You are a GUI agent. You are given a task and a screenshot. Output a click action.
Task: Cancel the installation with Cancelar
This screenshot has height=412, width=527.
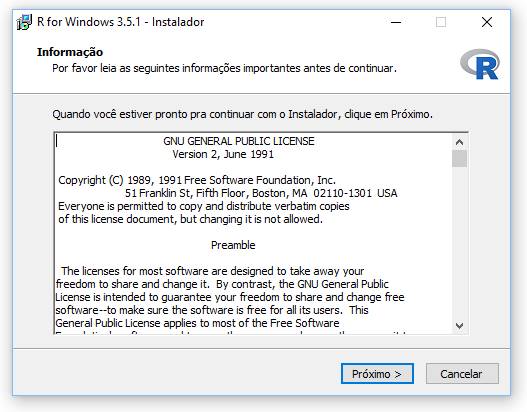[462, 374]
